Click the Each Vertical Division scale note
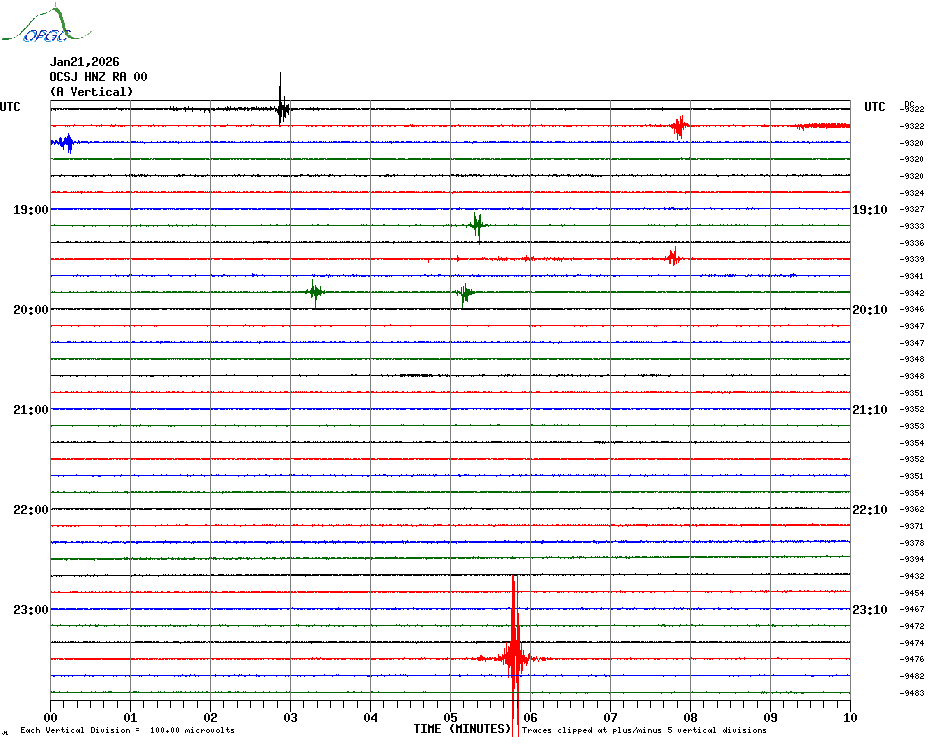Image resolution: width=930 pixels, height=744 pixels. tap(127, 731)
